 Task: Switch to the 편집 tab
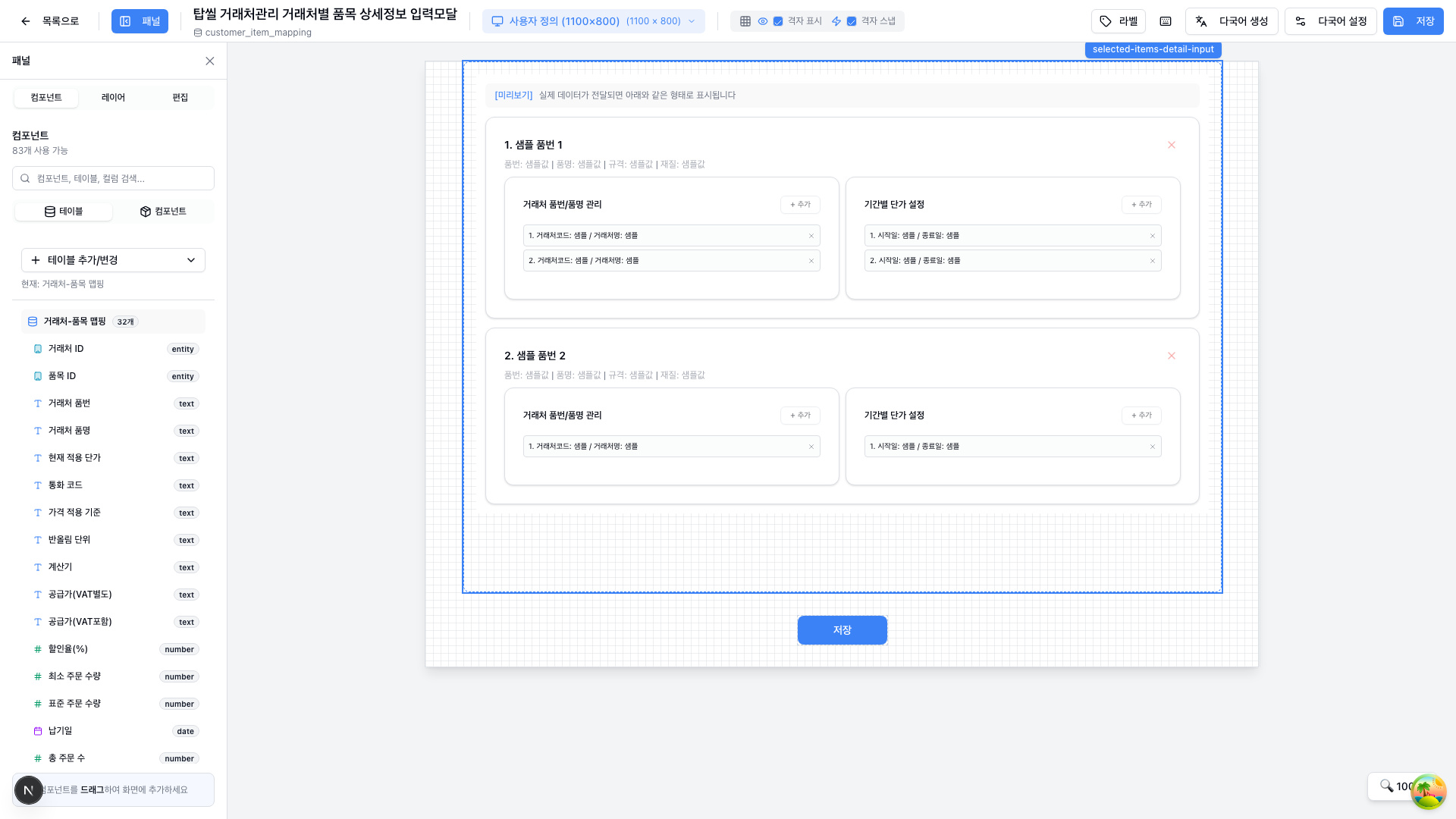tap(180, 98)
